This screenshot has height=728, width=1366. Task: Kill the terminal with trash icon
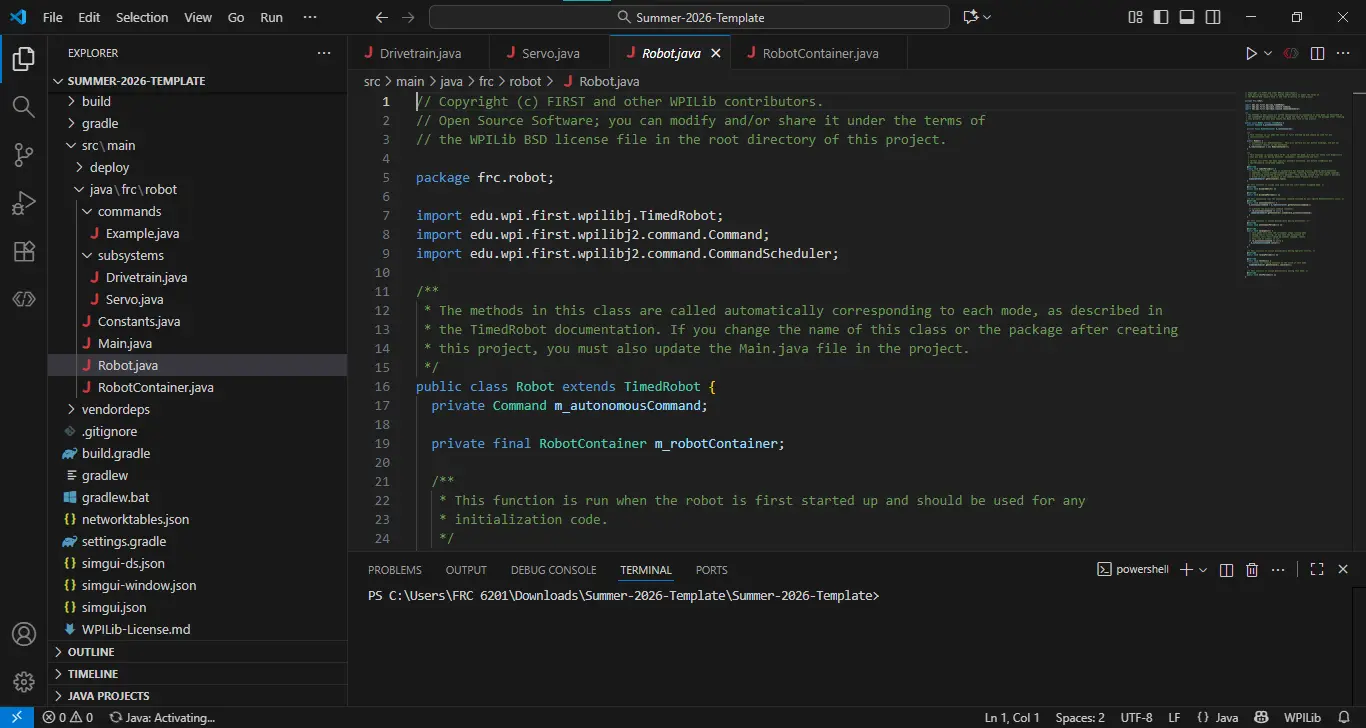(x=1252, y=569)
